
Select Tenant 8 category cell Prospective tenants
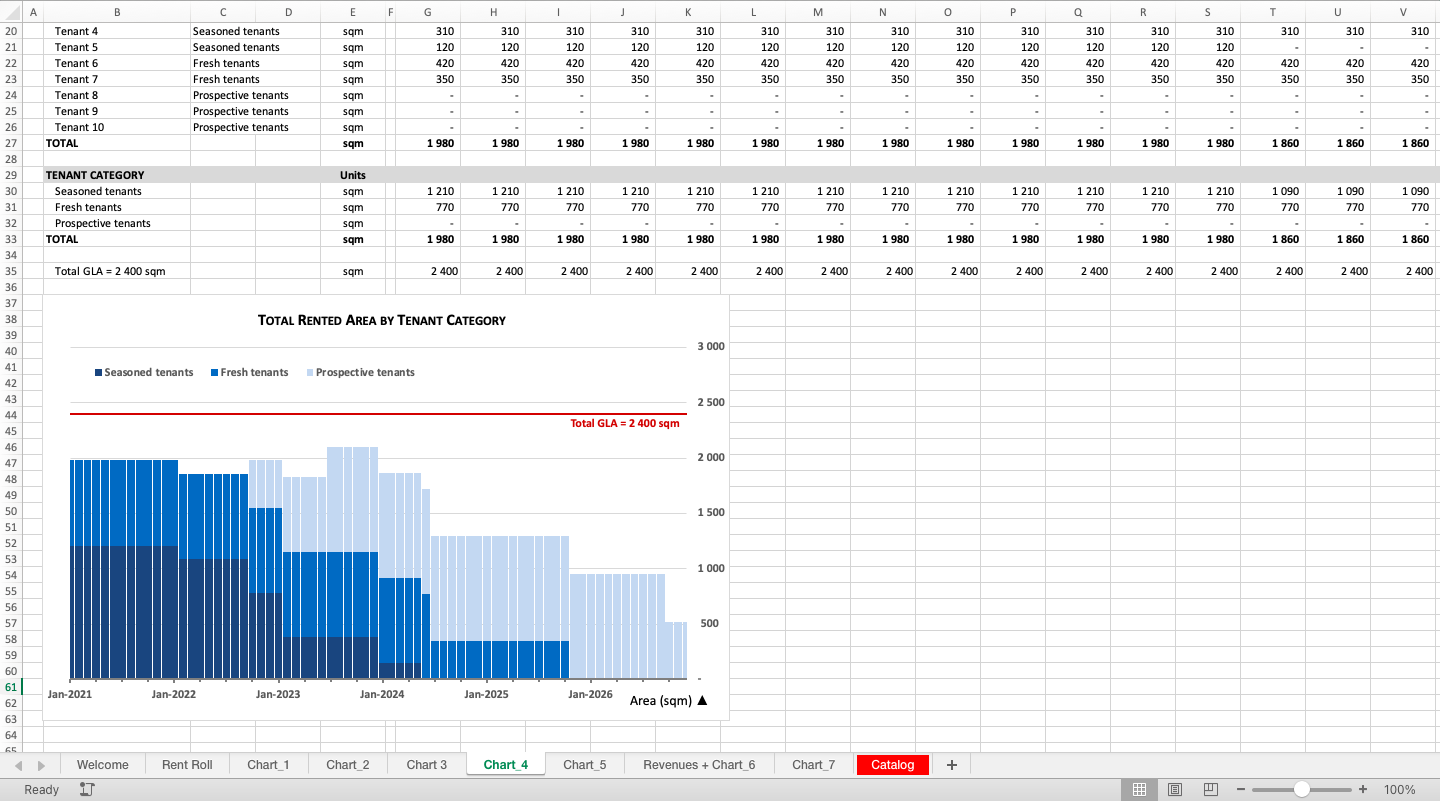click(x=241, y=95)
